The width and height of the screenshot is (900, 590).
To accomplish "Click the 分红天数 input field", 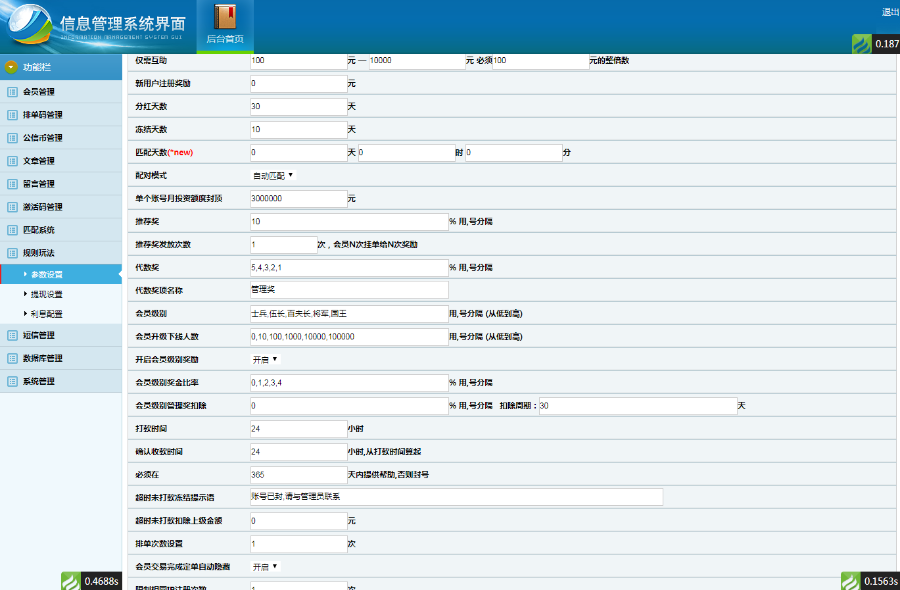I will pos(297,106).
